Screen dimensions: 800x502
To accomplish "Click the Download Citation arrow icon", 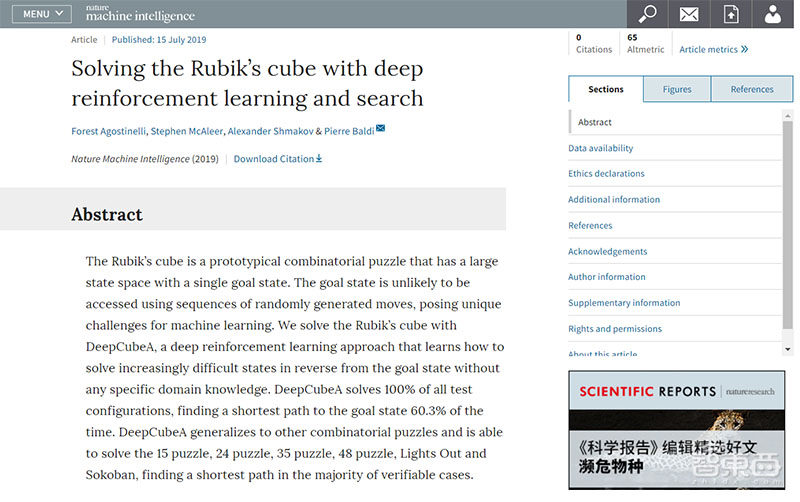I will (x=319, y=158).
